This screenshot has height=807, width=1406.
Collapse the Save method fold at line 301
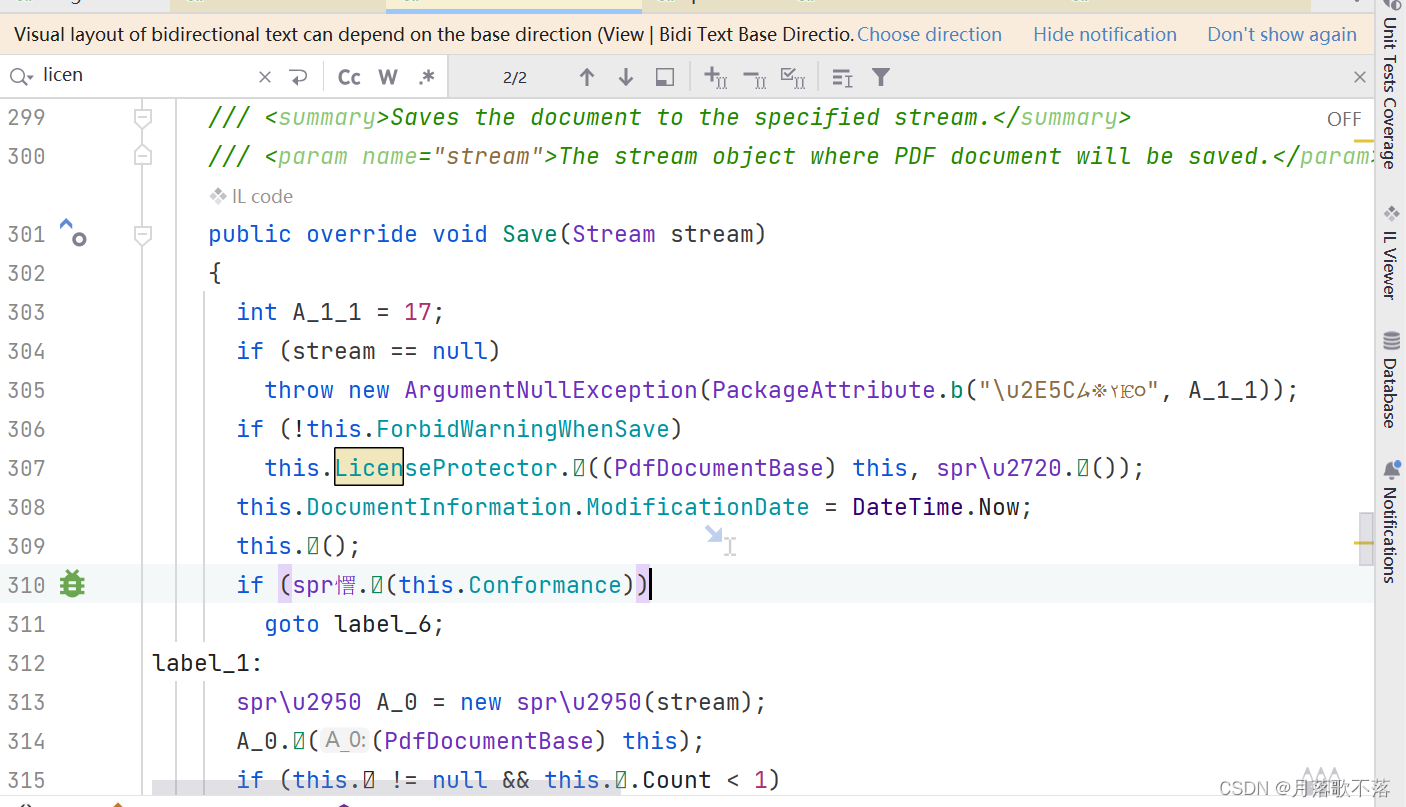(143, 235)
